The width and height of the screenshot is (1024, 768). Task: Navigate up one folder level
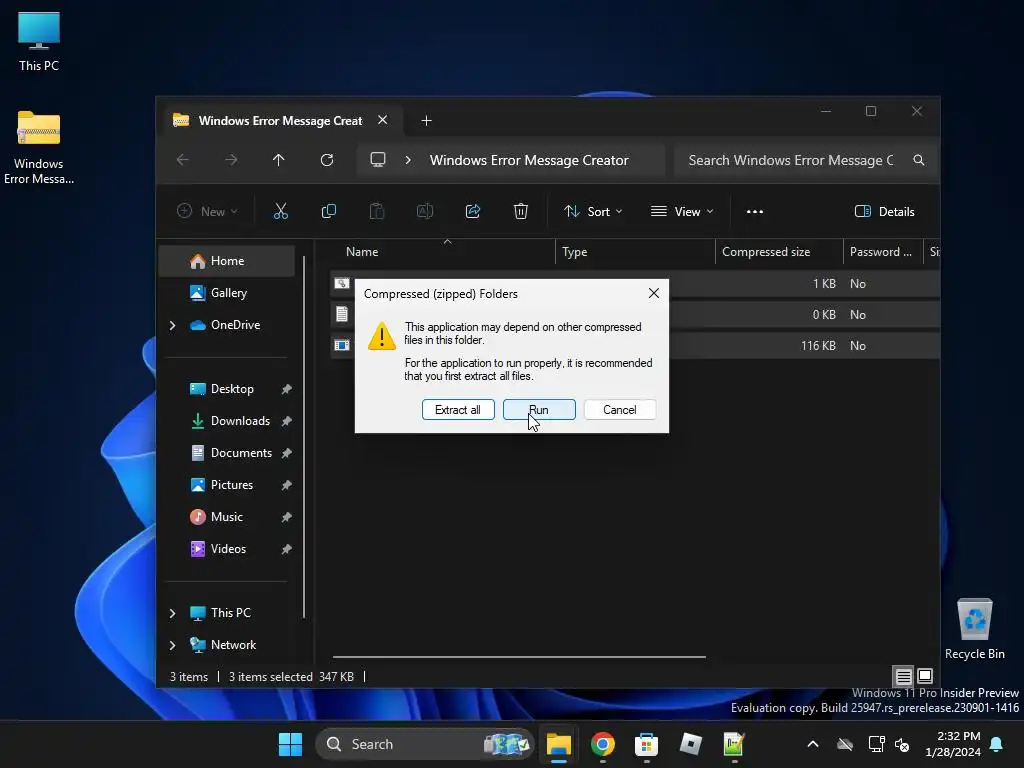pos(279,160)
